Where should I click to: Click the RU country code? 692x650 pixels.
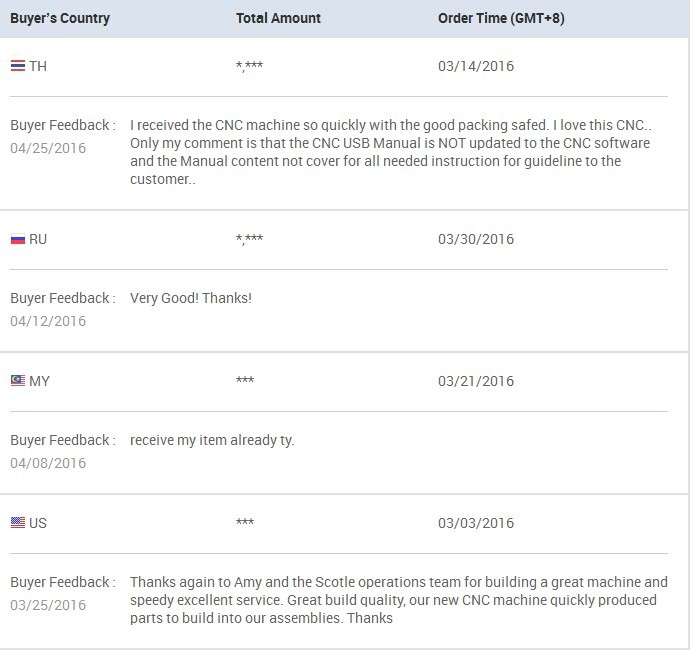(38, 239)
